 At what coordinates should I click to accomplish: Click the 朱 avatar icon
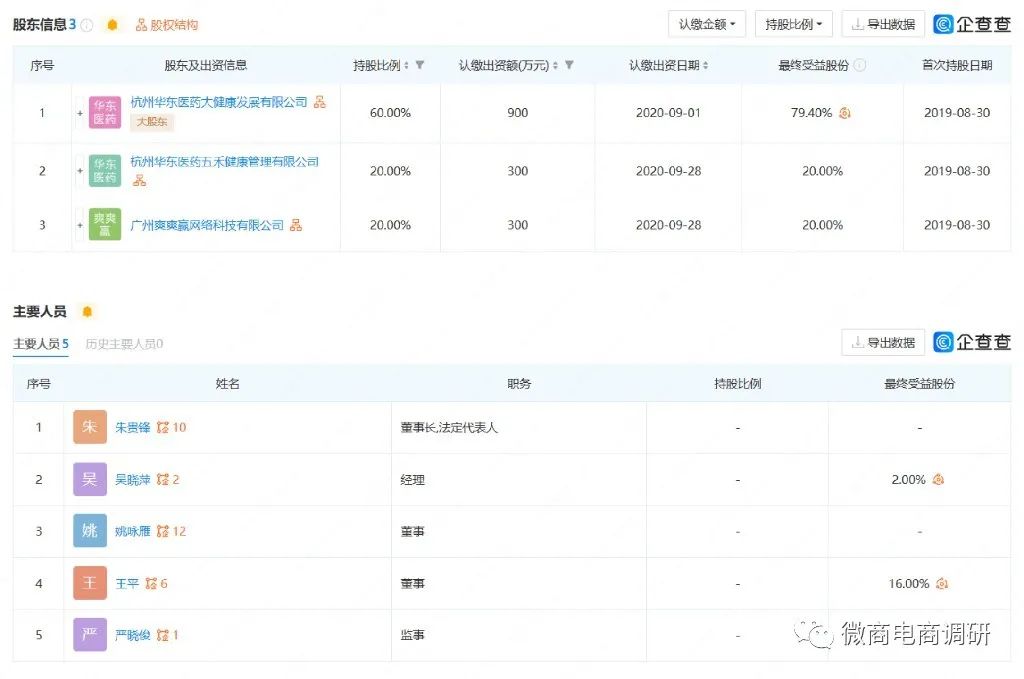pyautogui.click(x=89, y=427)
